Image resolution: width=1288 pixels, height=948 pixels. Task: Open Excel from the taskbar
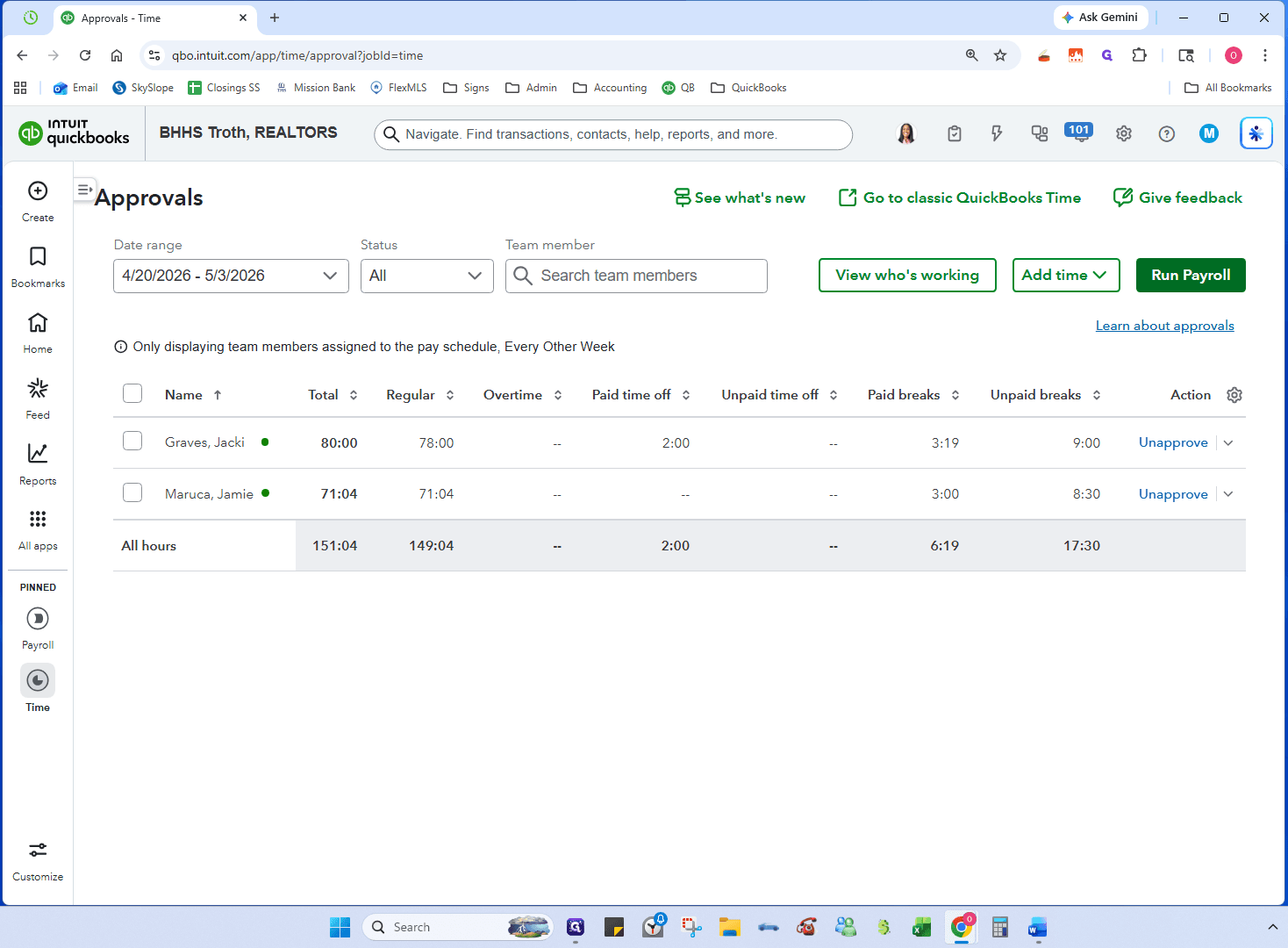pyautogui.click(x=921, y=927)
